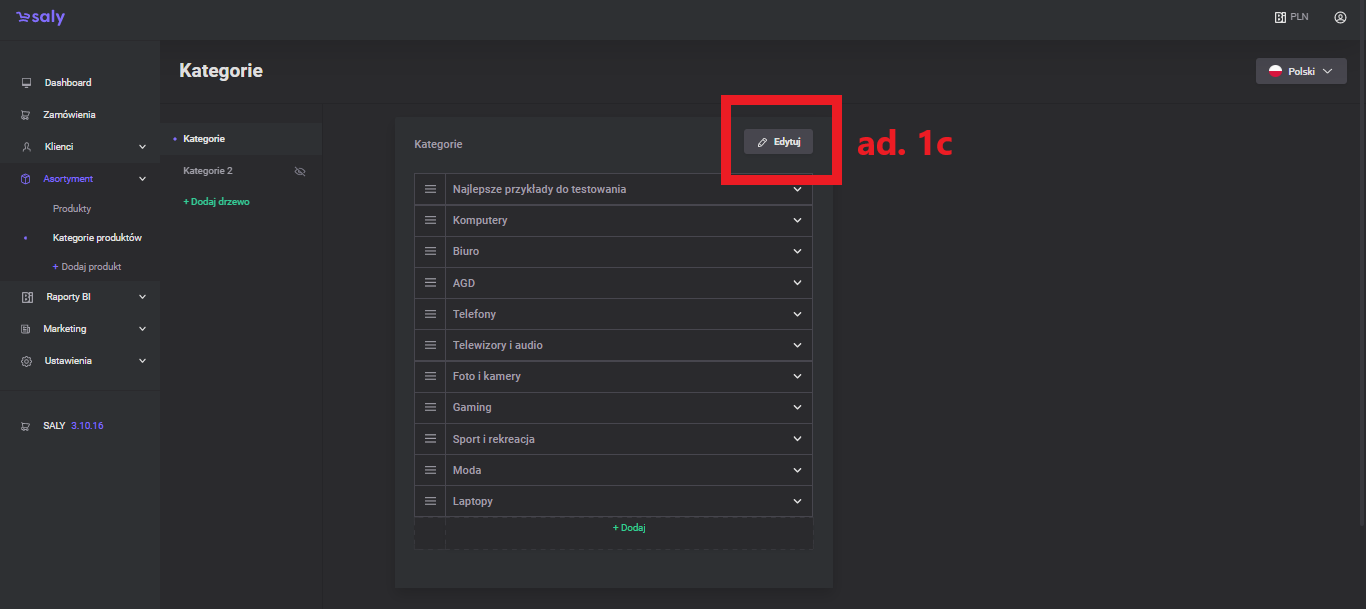1366x609 pixels.
Task: Expand the Moda category chevron
Action: pos(797,470)
